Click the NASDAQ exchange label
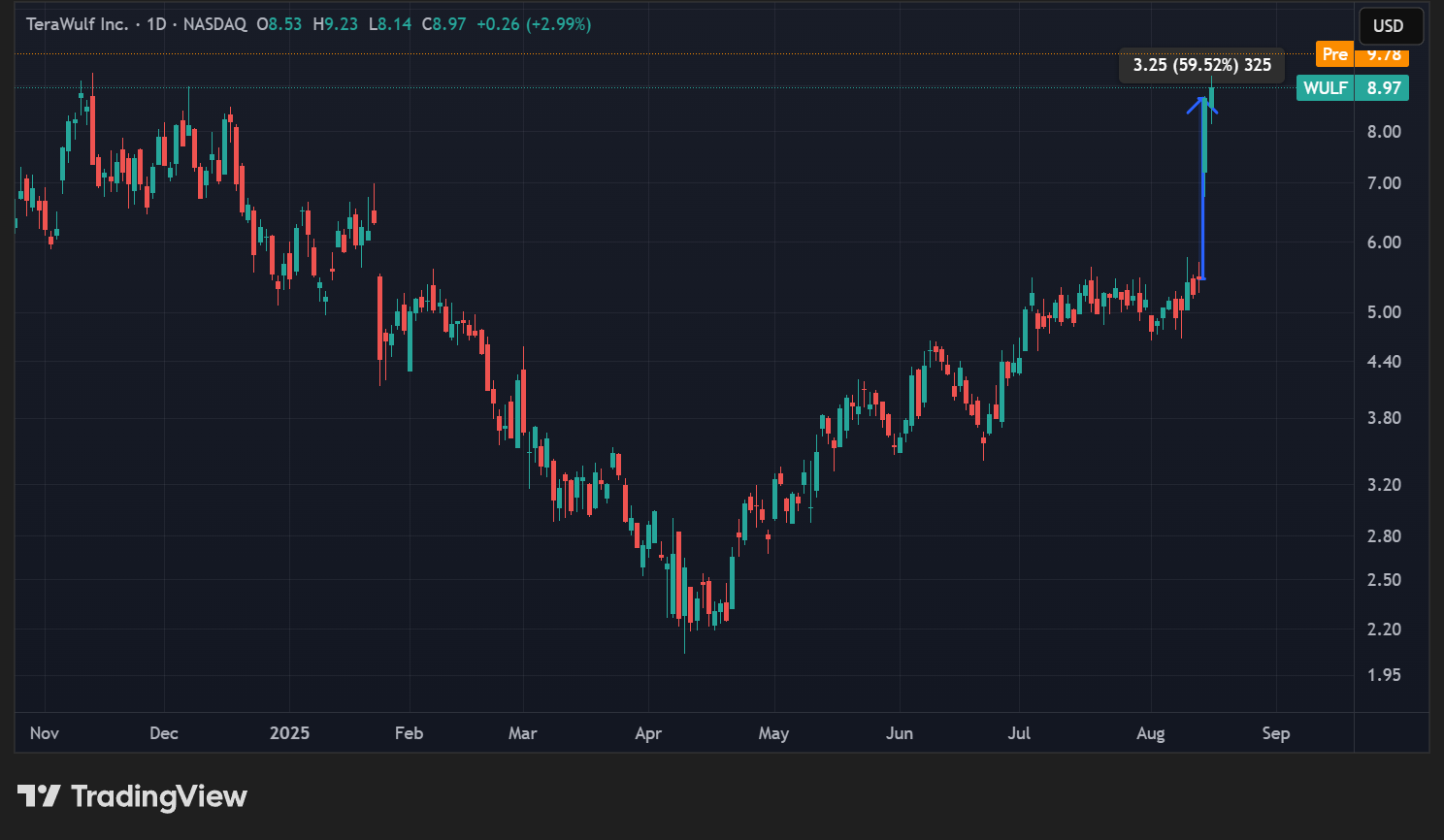 214,24
